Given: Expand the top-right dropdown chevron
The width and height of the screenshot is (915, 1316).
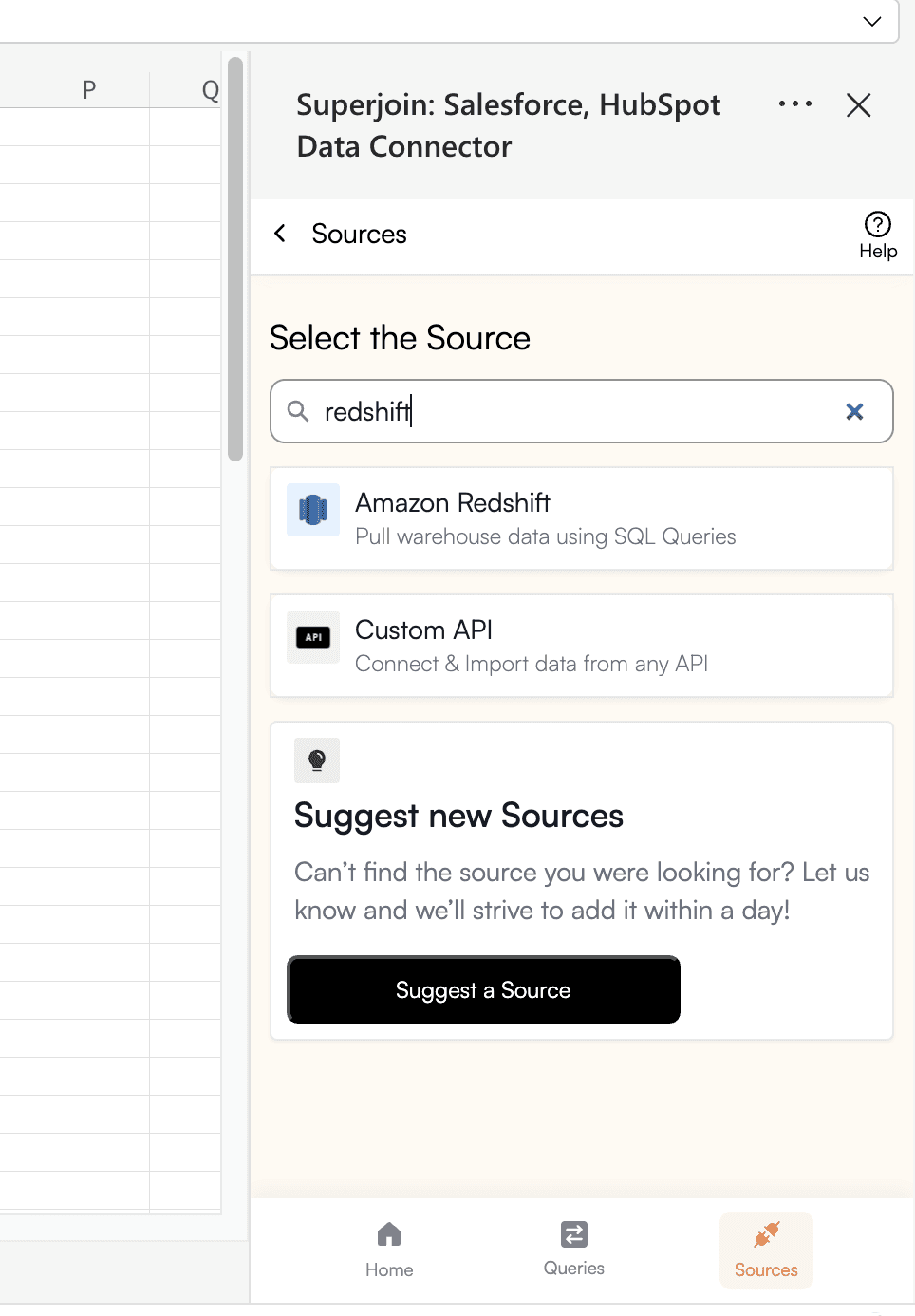Looking at the screenshot, I should [x=872, y=21].
